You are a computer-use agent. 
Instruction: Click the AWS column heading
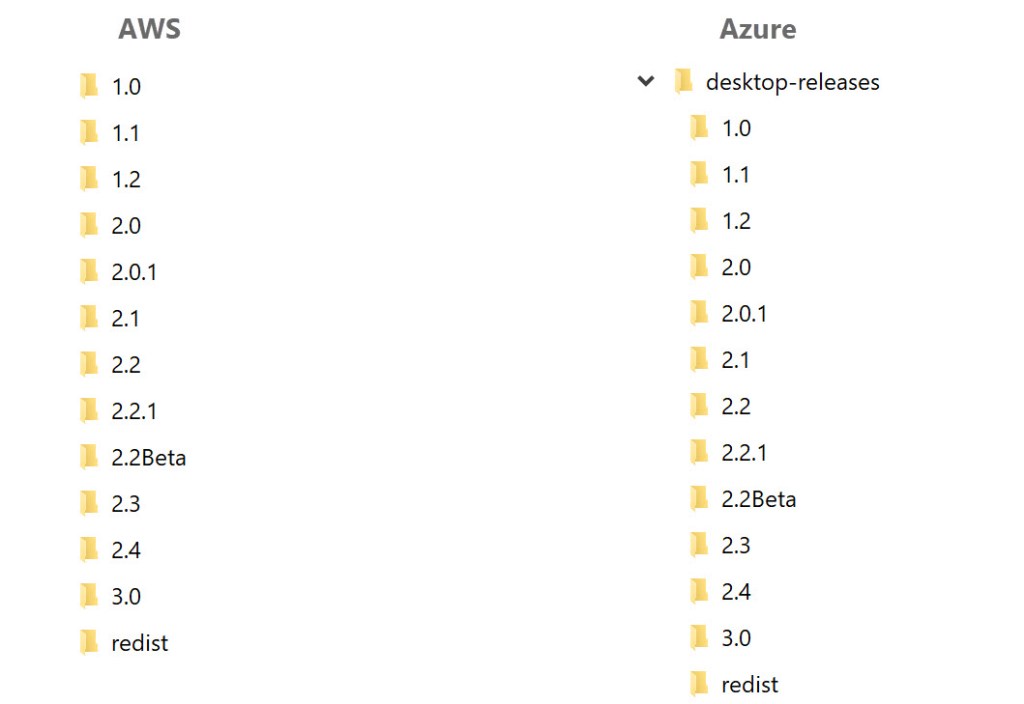[x=149, y=29]
